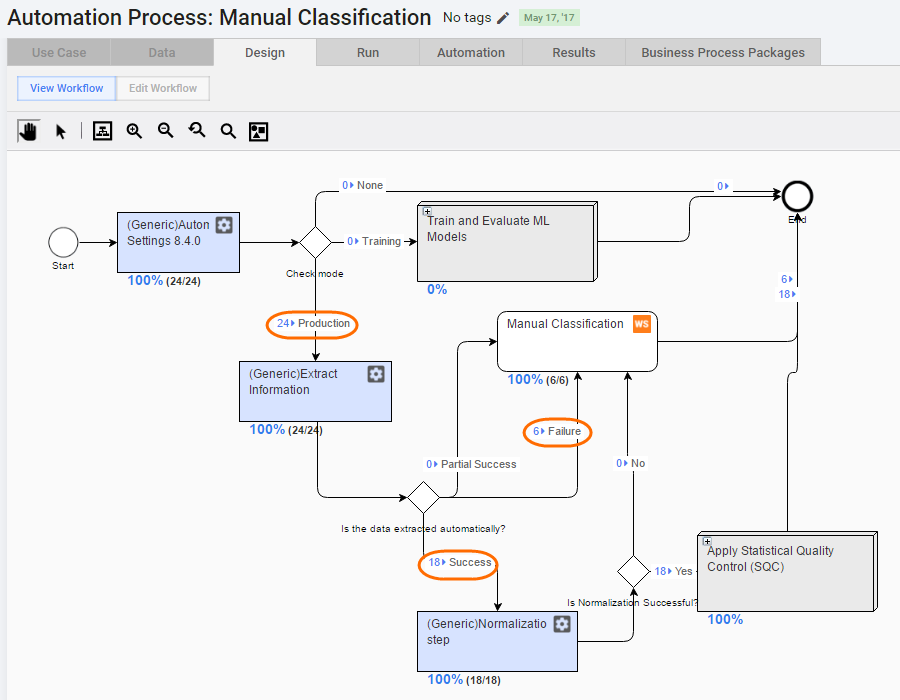Open the Automation tab
900x700 pixels.
click(471, 52)
